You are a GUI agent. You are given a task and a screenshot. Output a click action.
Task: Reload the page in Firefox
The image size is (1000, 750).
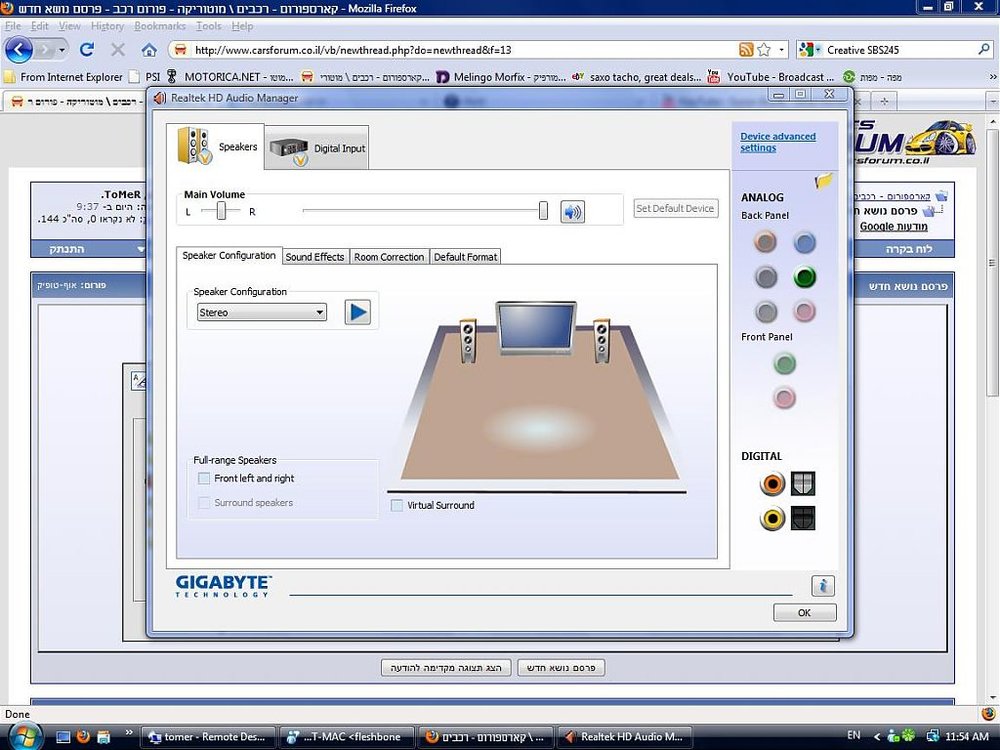pos(87,50)
